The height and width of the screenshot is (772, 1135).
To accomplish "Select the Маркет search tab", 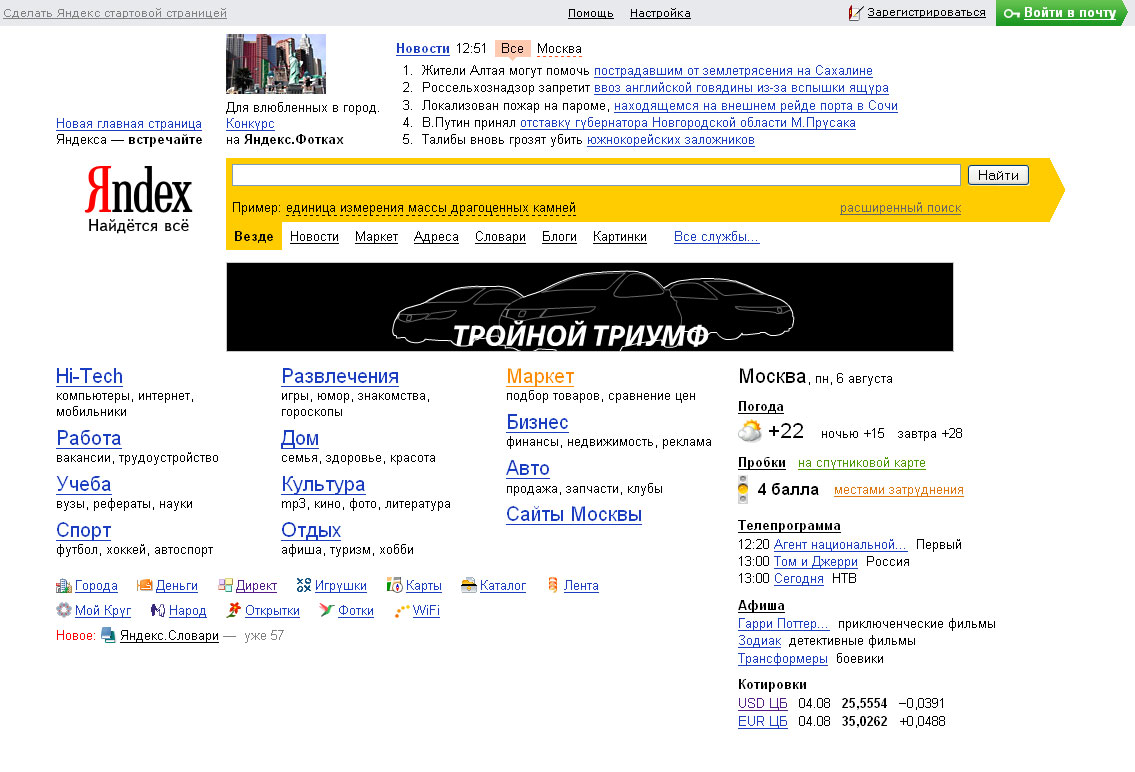I will click(x=376, y=237).
